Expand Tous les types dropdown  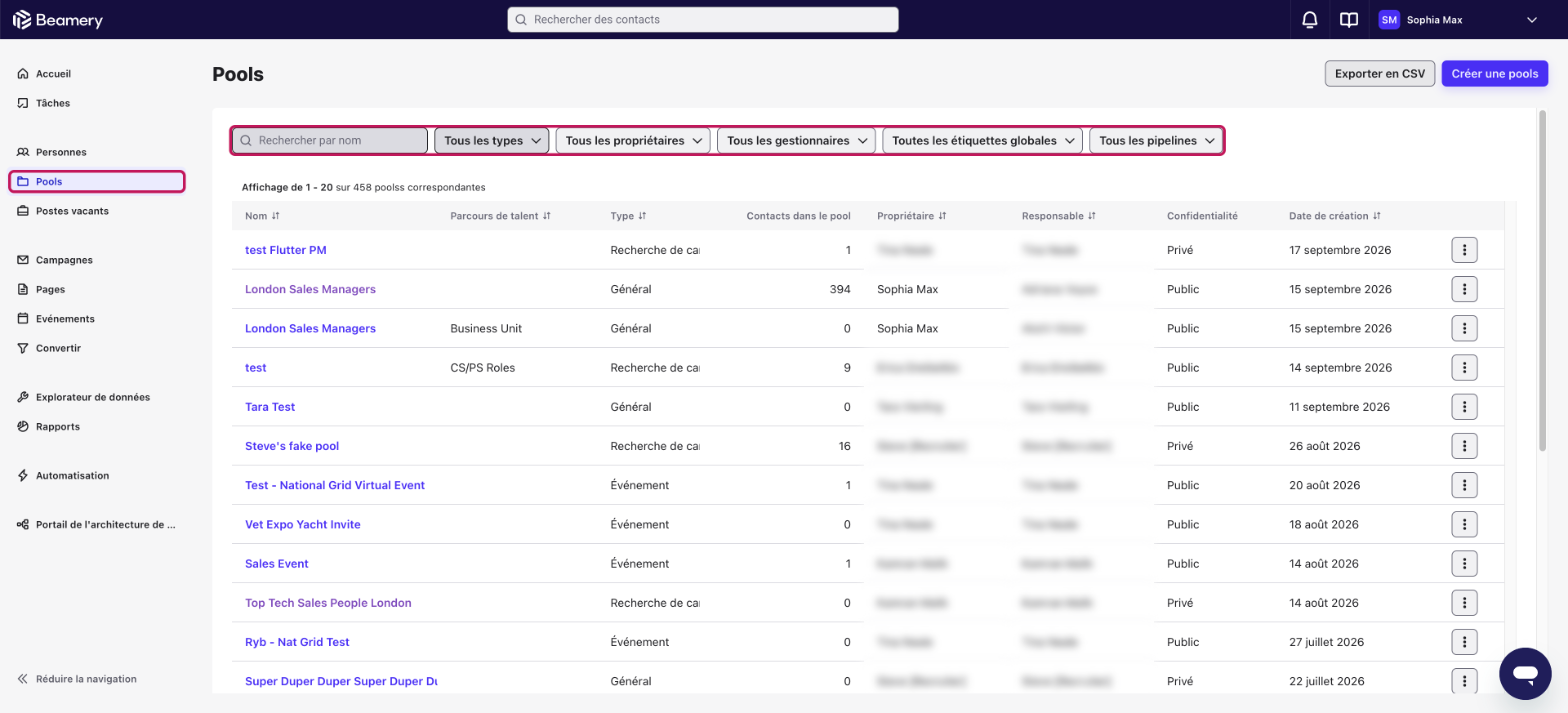[x=492, y=141]
